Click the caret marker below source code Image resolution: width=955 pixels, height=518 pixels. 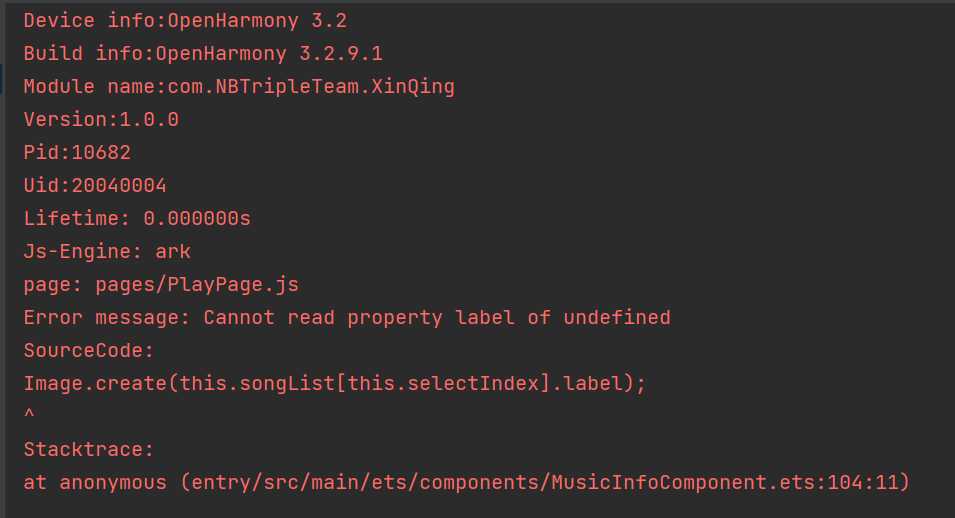coord(29,414)
